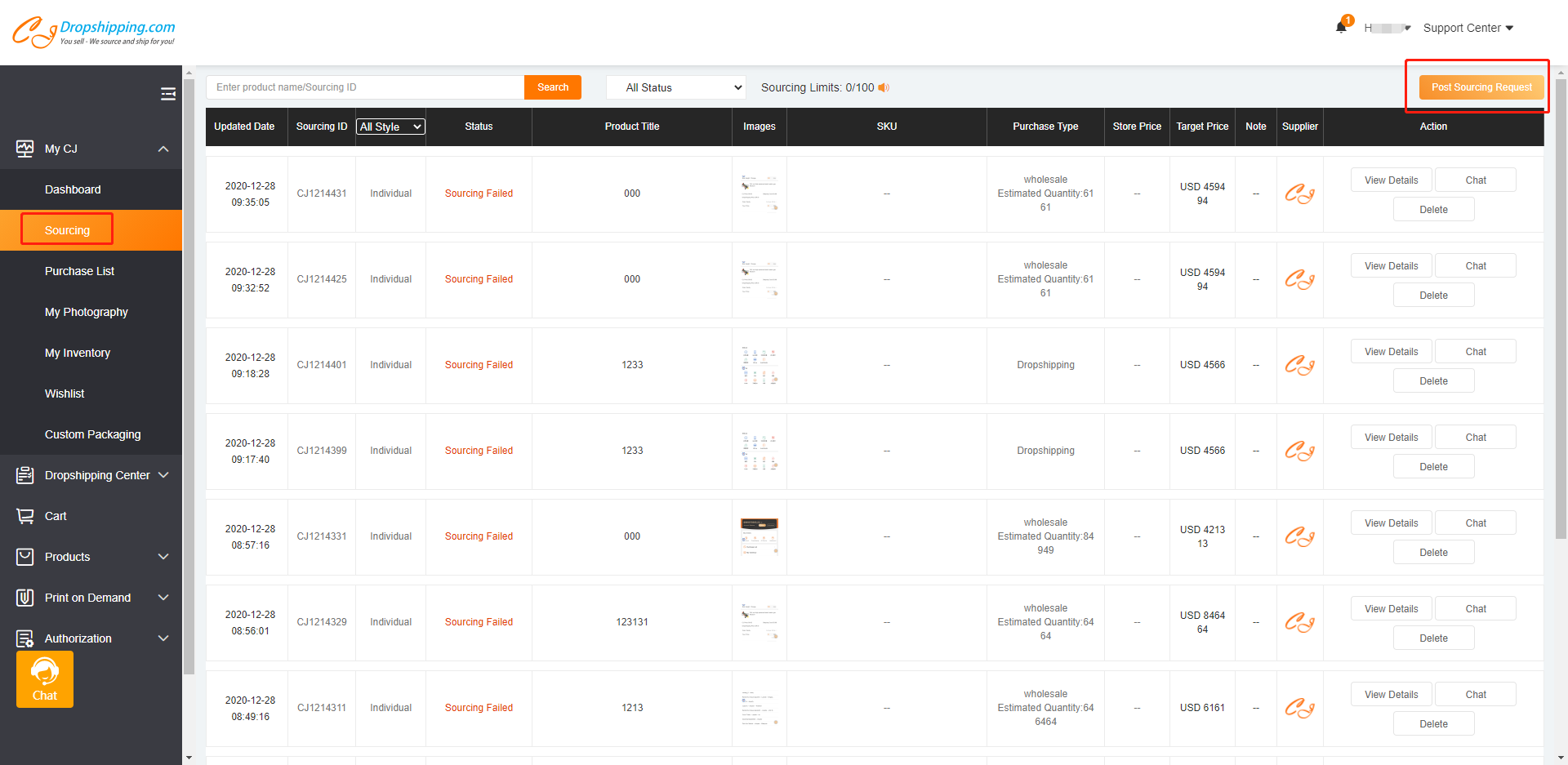Open the All Status dropdown

[x=675, y=87]
